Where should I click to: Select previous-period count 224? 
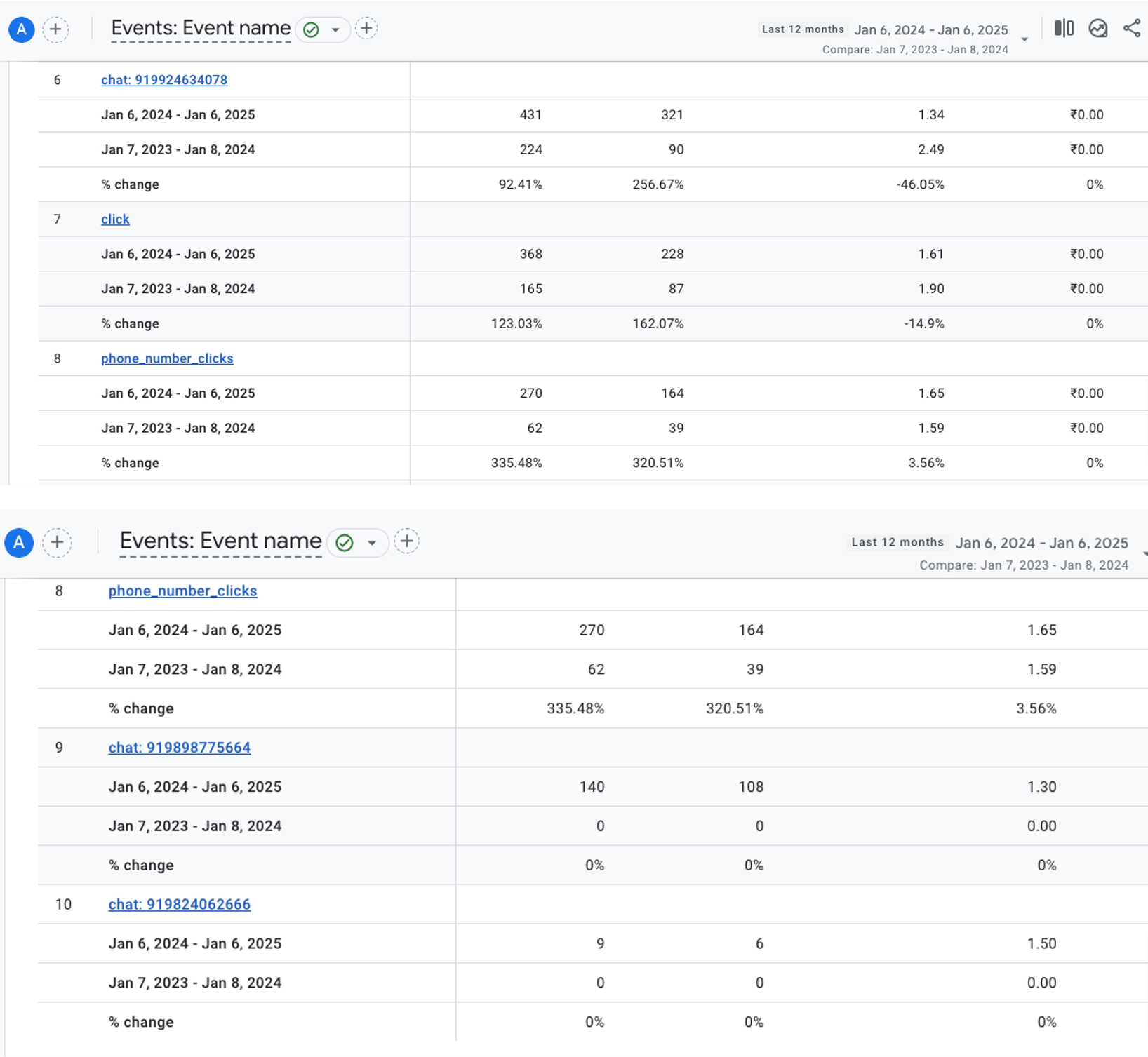coord(530,149)
